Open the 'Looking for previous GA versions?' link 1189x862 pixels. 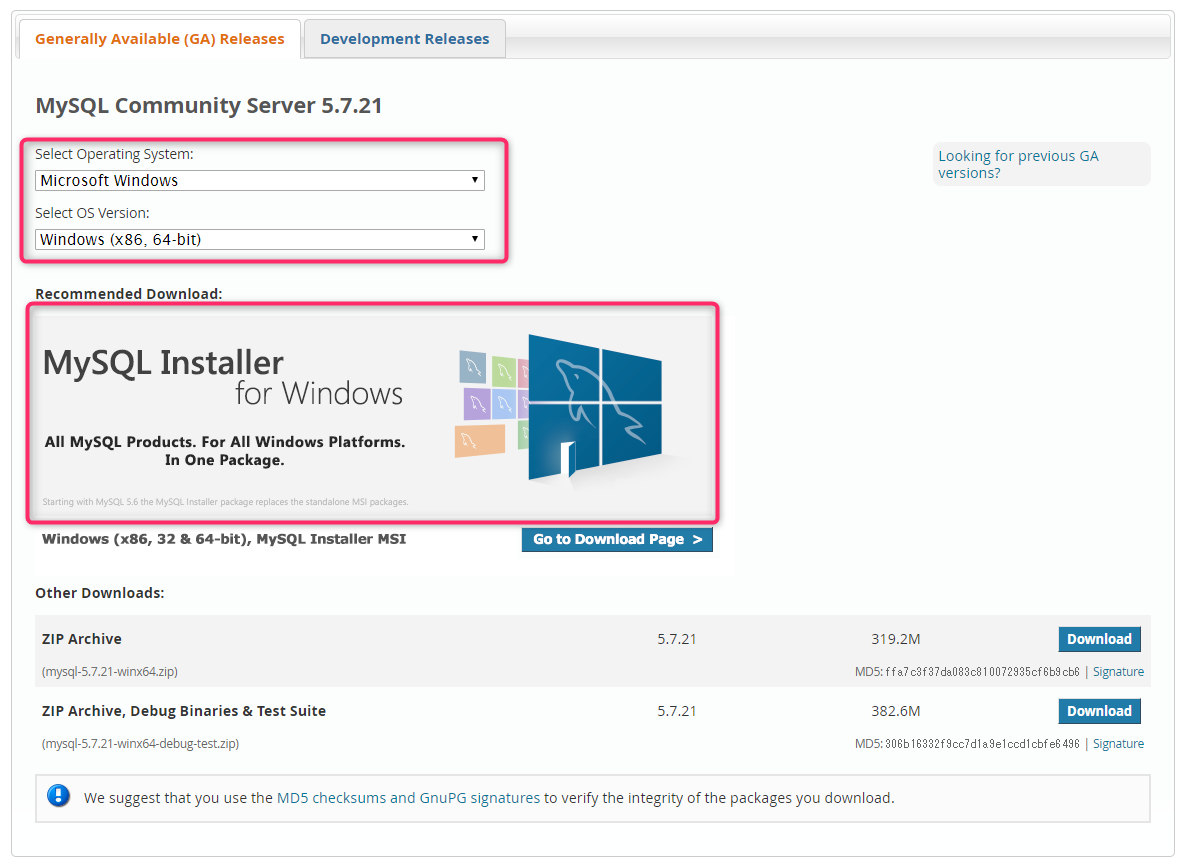tap(1018, 164)
